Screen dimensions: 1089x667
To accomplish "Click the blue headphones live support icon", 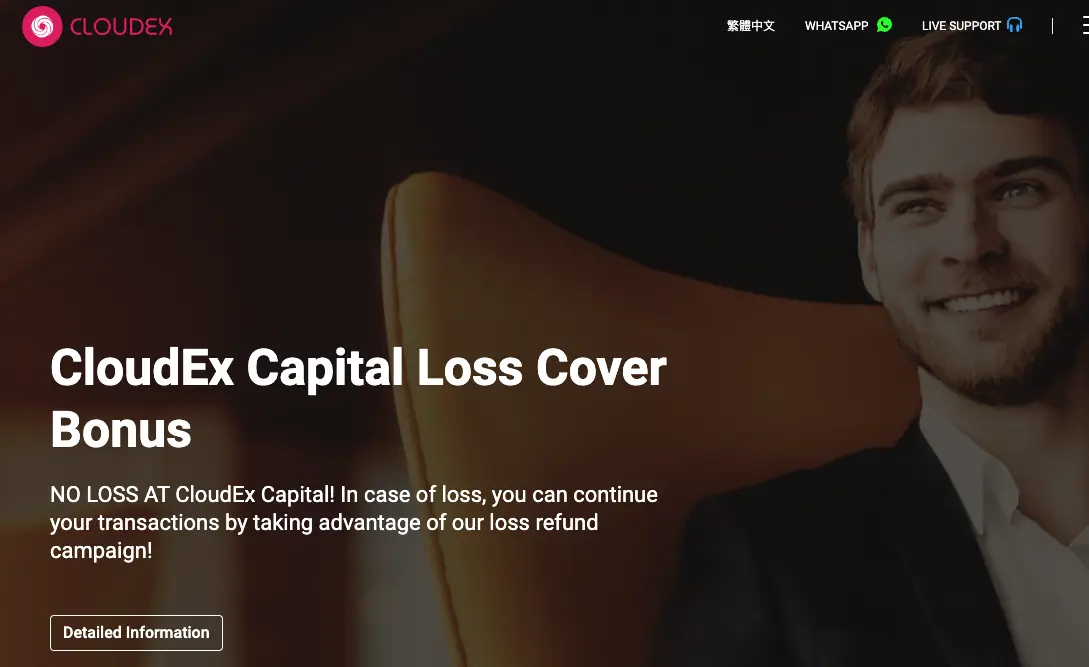I will 1014,25.
